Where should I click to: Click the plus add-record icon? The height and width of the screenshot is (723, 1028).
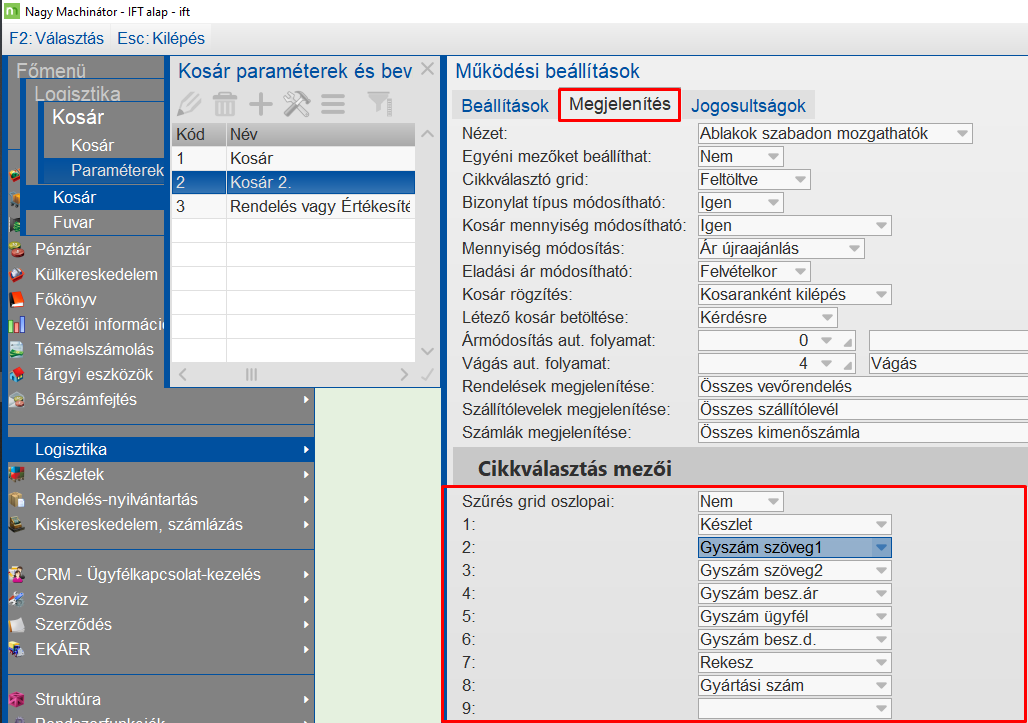coord(261,104)
